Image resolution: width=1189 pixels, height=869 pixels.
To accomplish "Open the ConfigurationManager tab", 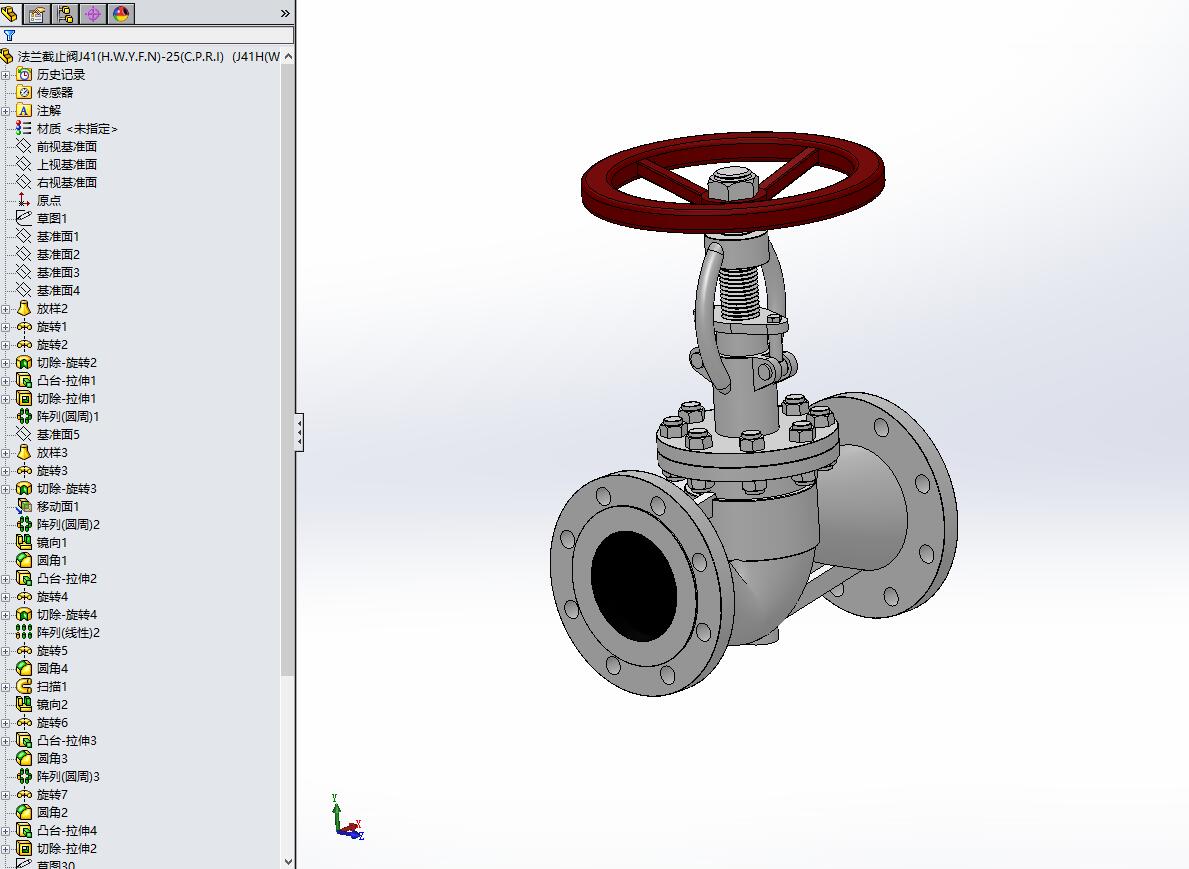I will click(x=65, y=13).
